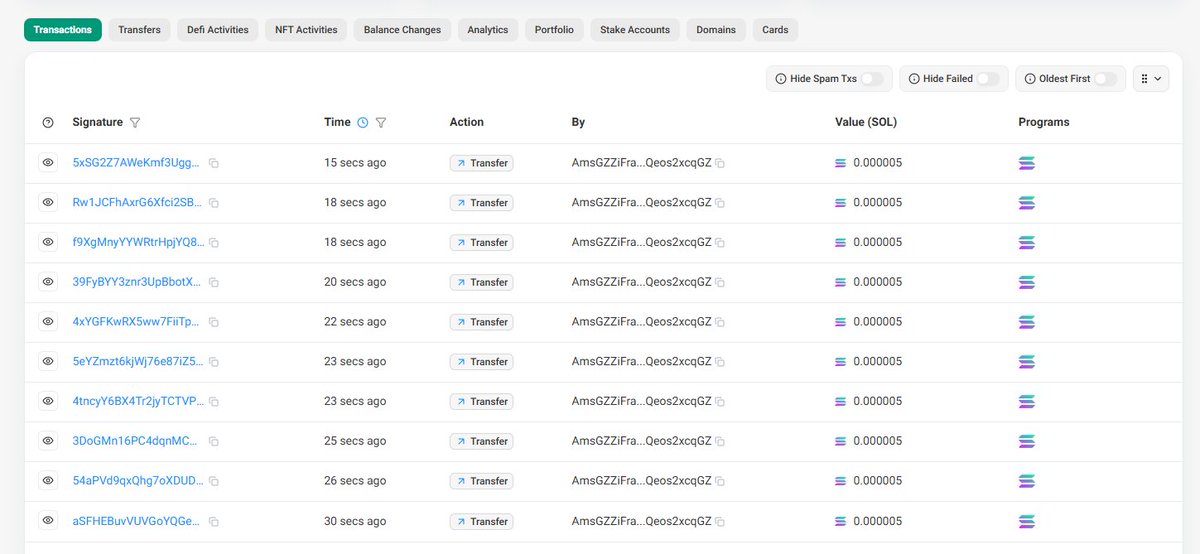The image size is (1200, 554).
Task: Copy signer address in 30 secs ago row
Action: coord(720,522)
